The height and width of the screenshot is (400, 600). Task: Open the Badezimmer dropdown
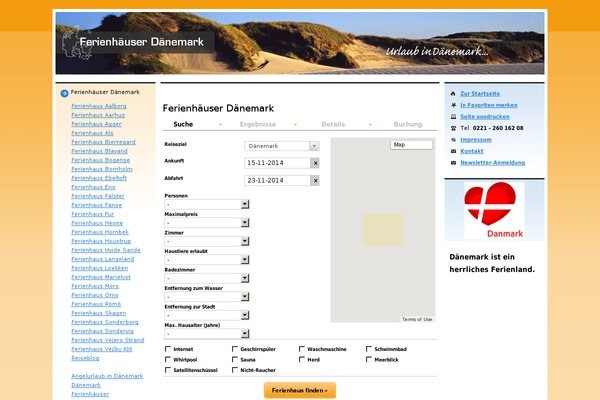coord(207,278)
